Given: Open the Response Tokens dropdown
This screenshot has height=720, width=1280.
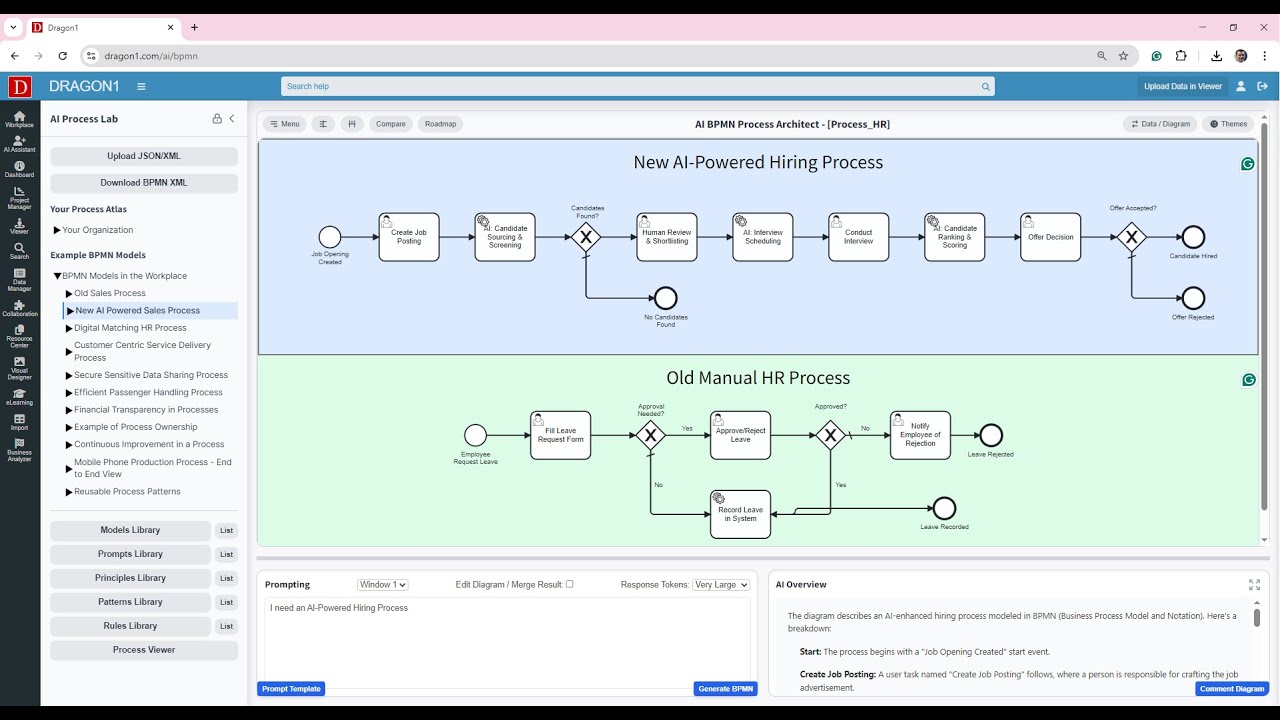Looking at the screenshot, I should pos(720,584).
